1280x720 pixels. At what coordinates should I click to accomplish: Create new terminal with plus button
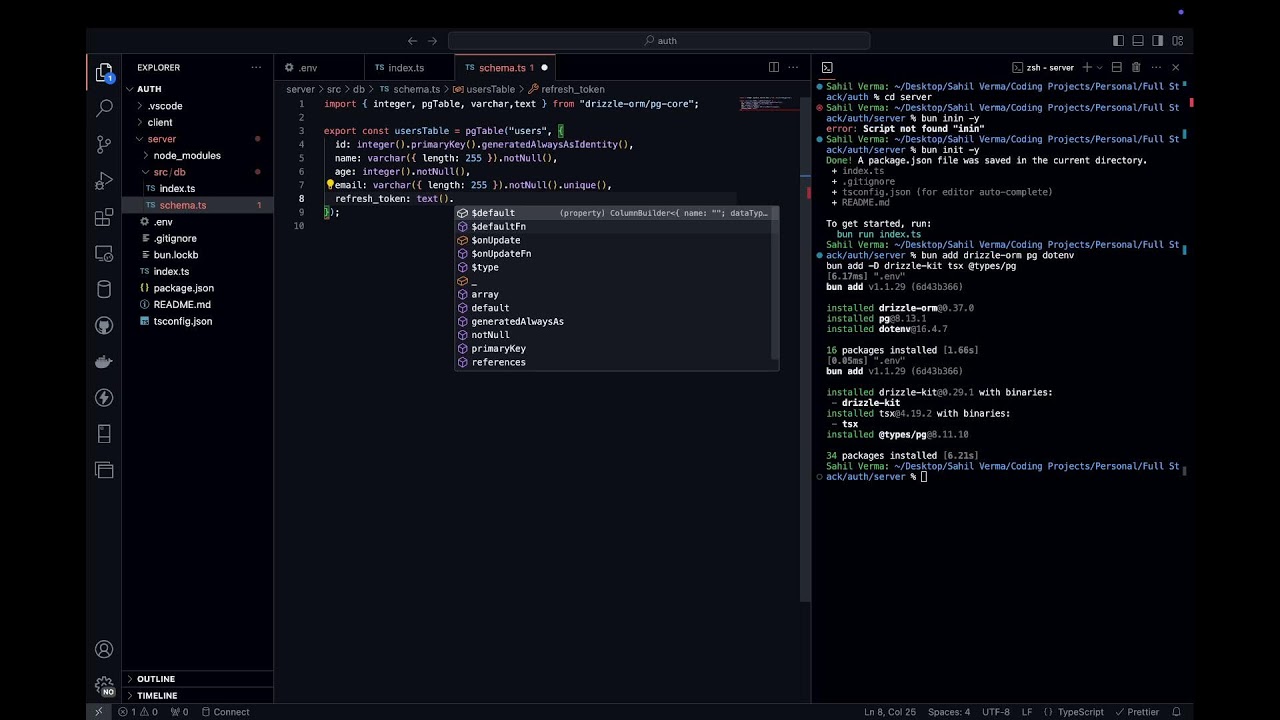point(1087,68)
